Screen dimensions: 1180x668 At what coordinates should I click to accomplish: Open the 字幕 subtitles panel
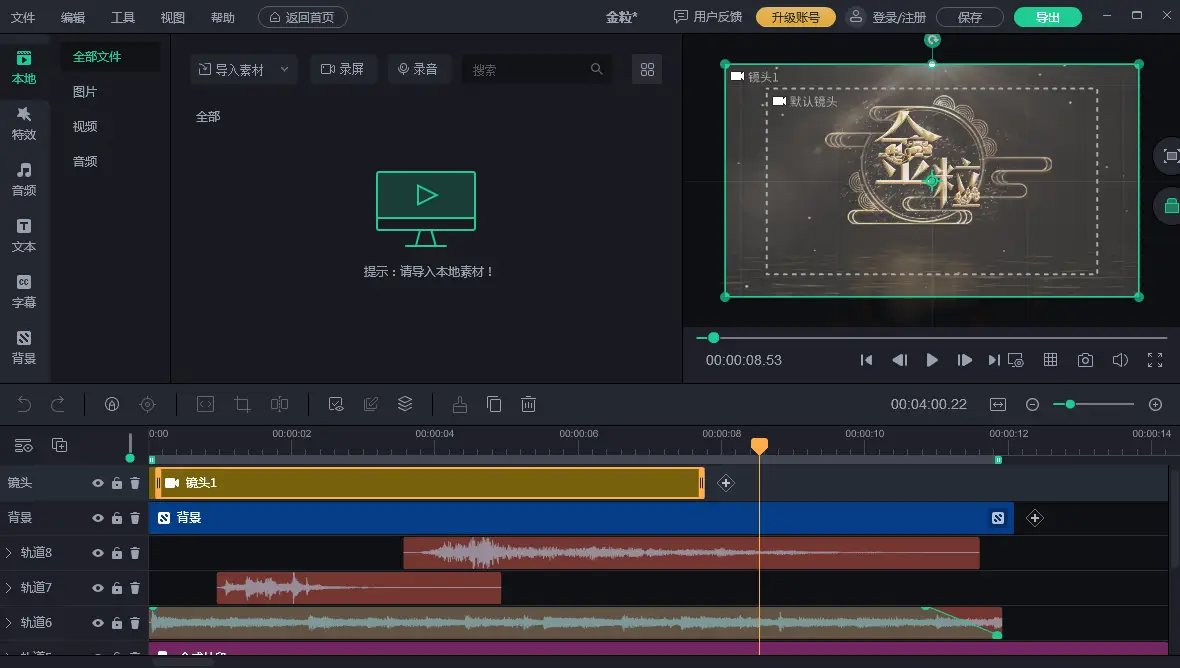click(x=24, y=291)
